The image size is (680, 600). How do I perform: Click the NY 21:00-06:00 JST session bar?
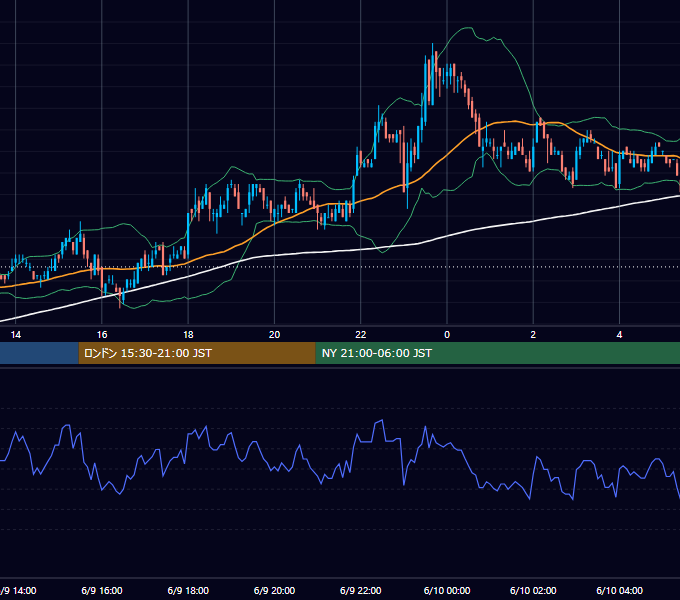(x=497, y=353)
